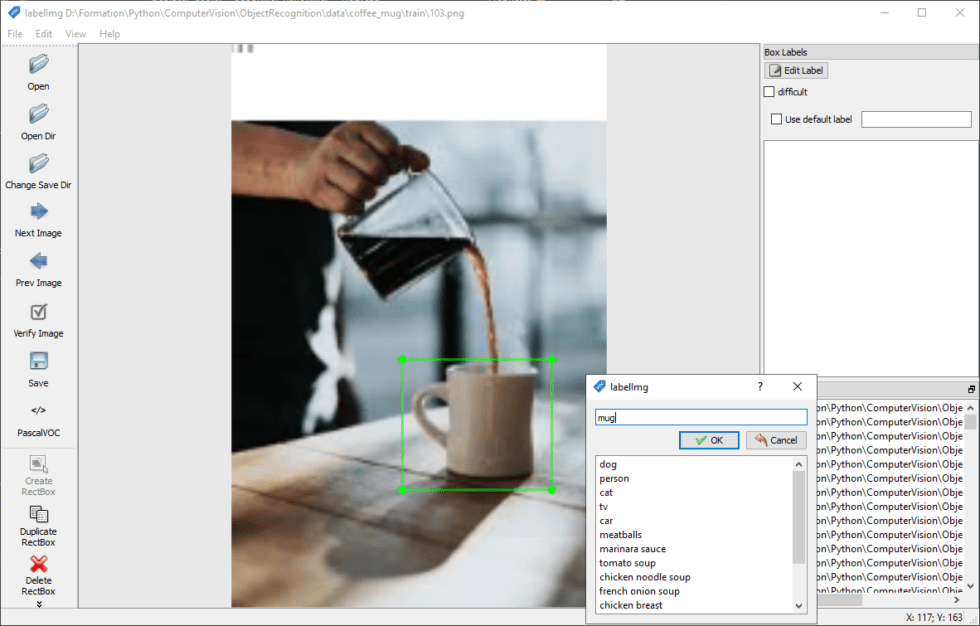Click the Change Save Dir icon
This screenshot has height=626, width=980.
tap(39, 163)
